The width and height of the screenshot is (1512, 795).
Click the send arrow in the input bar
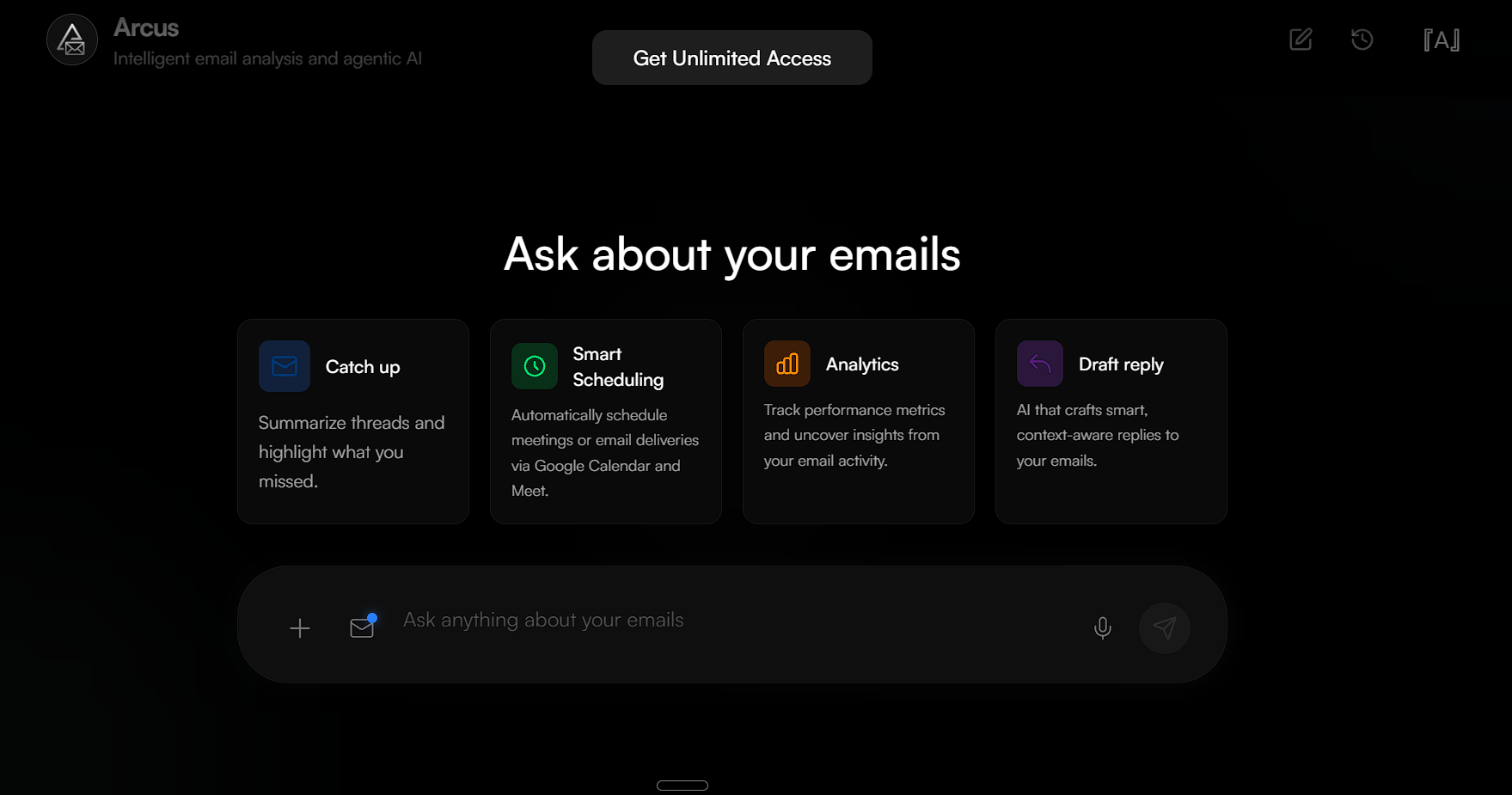coord(1165,627)
